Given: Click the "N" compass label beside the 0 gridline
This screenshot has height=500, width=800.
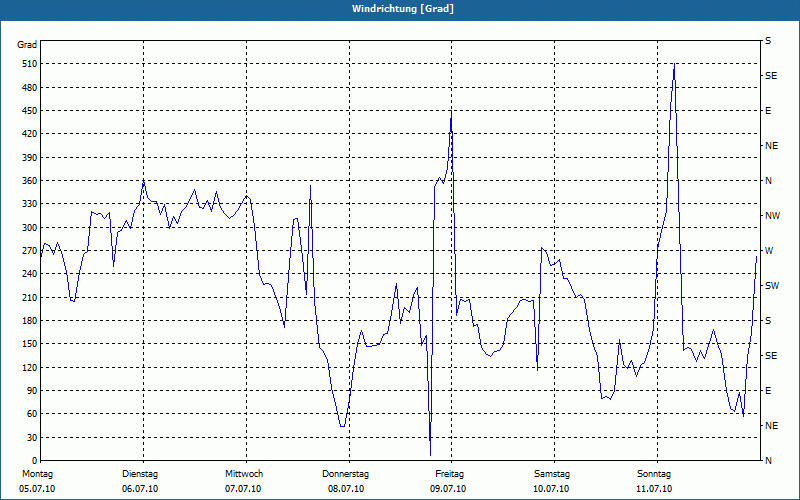Looking at the screenshot, I should (x=768, y=461).
